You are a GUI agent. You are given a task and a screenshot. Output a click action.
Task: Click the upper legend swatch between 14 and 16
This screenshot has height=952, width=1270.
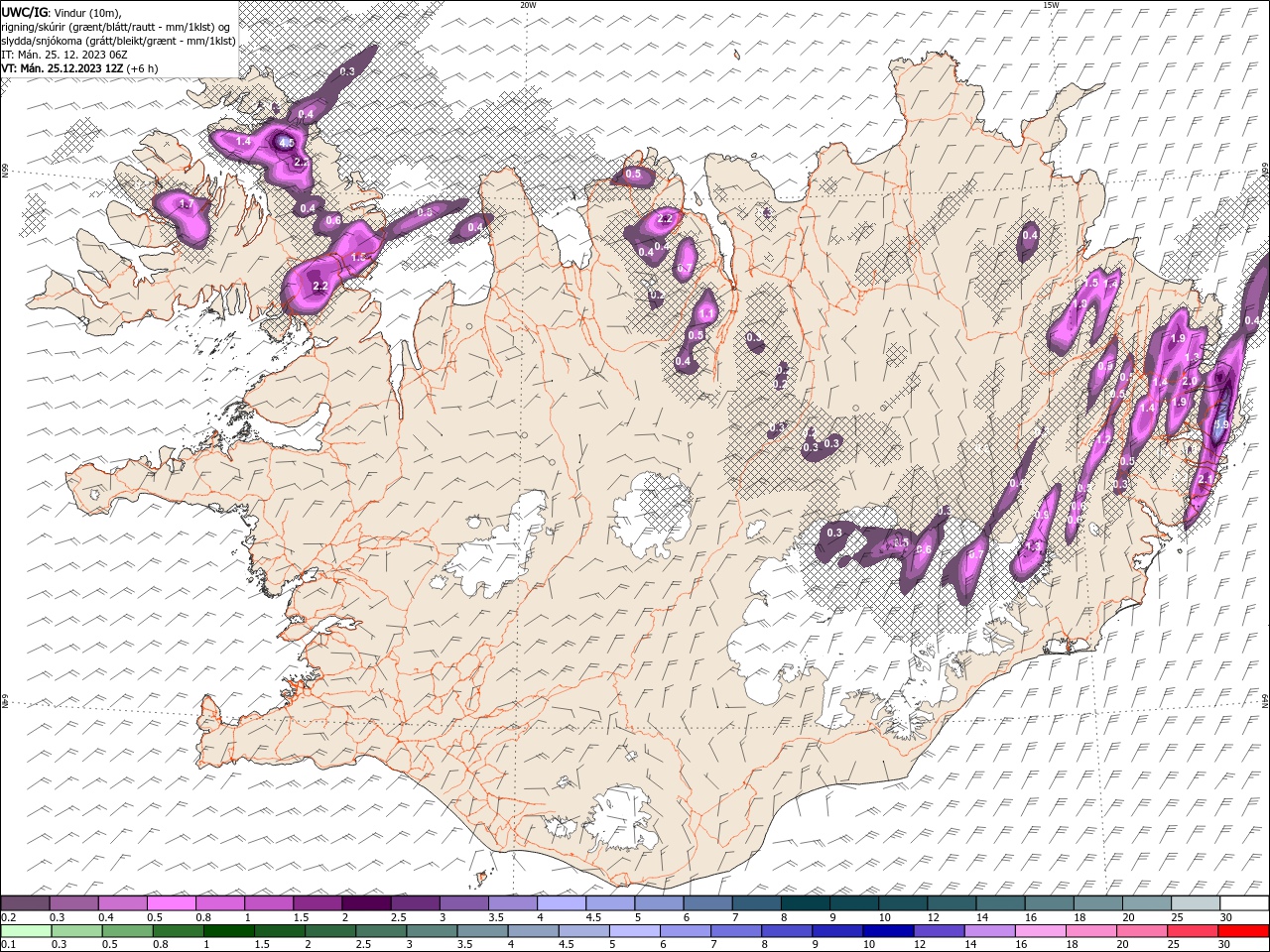click(x=1001, y=903)
